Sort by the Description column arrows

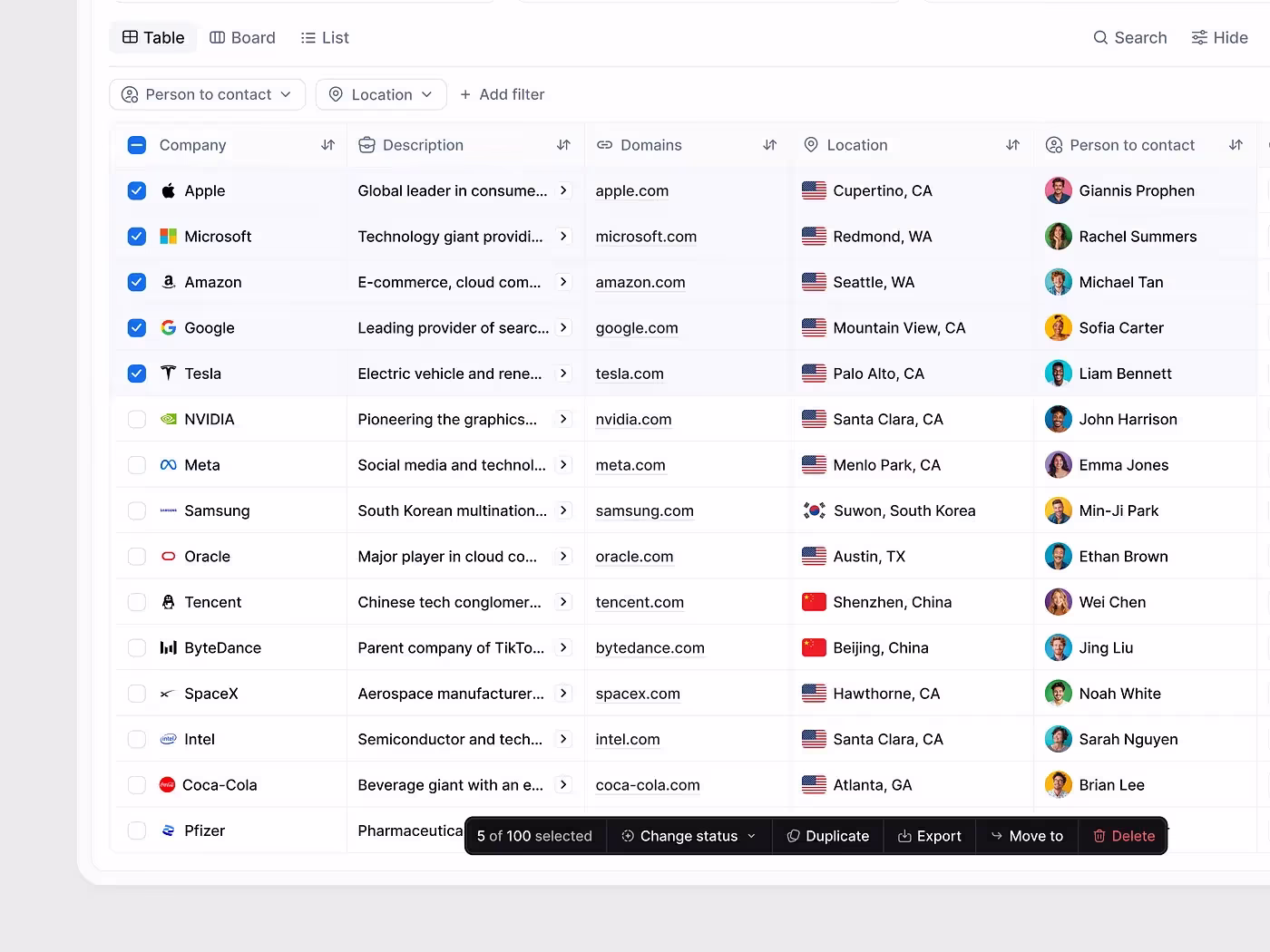point(563,145)
